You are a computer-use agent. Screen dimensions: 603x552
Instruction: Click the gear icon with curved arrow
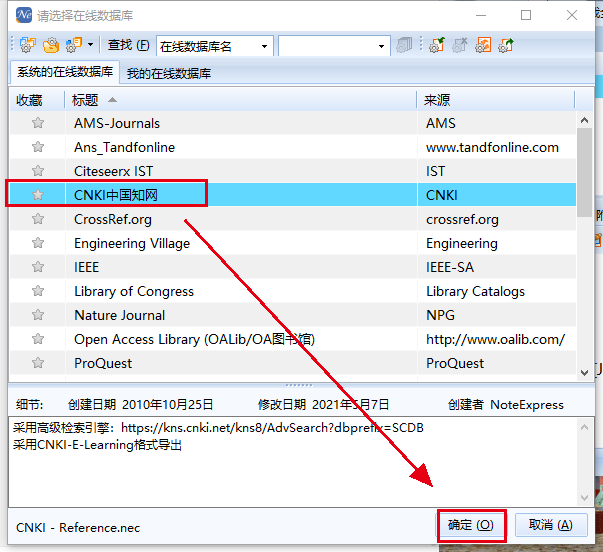point(506,45)
